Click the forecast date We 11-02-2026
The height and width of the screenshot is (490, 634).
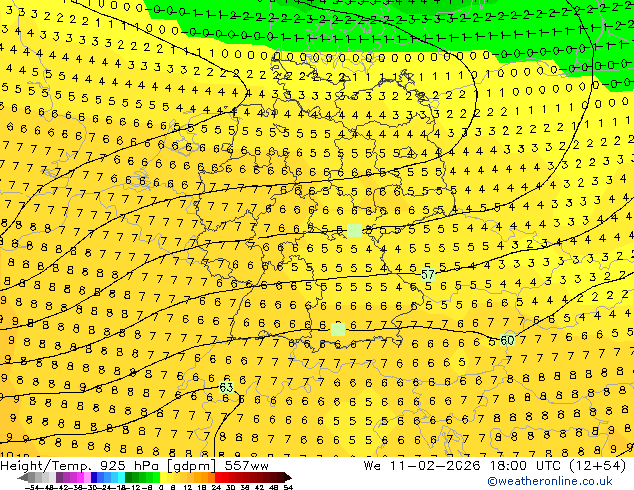(x=423, y=466)
